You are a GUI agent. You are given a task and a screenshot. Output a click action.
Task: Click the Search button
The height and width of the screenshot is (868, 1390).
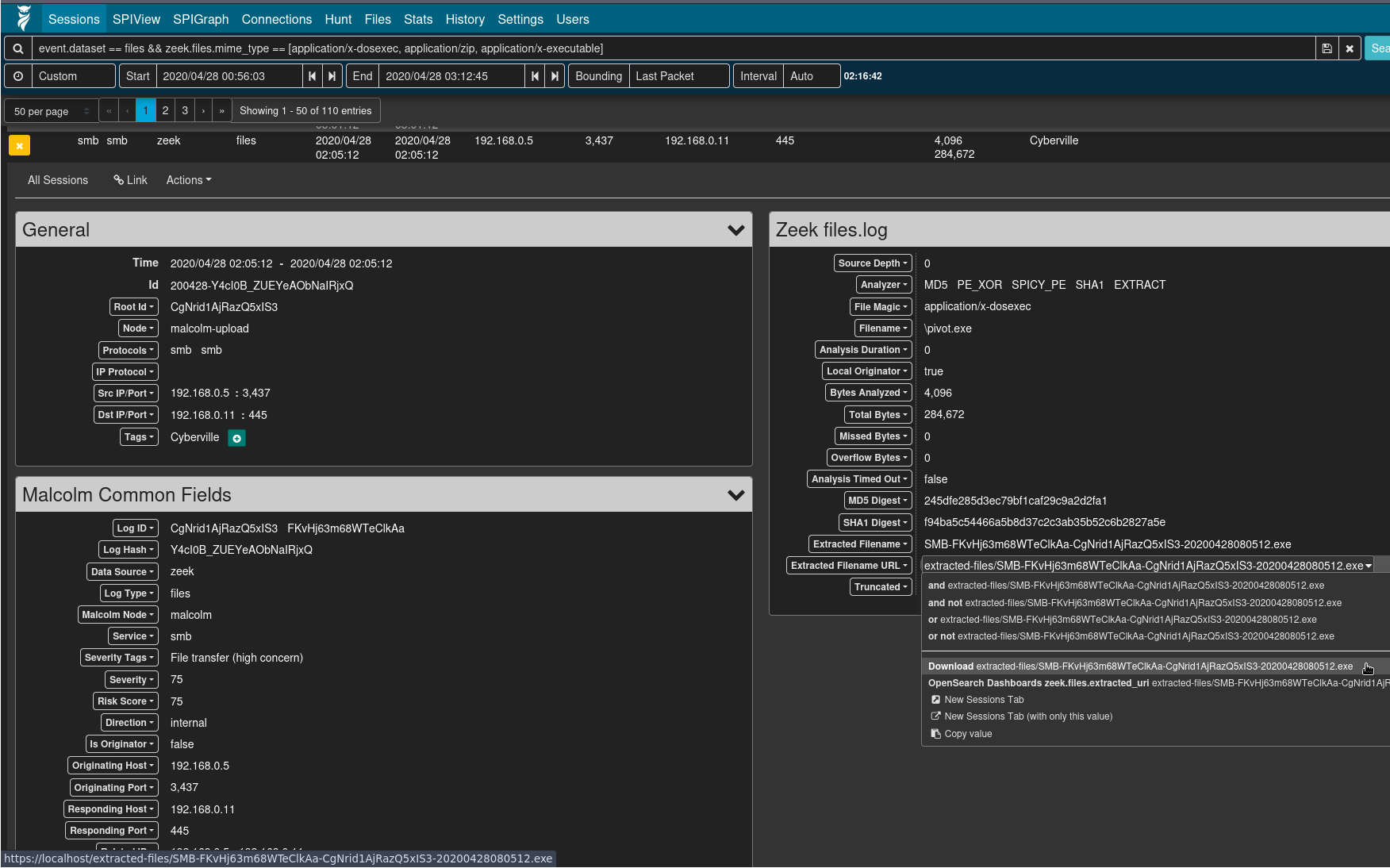tap(1378, 48)
